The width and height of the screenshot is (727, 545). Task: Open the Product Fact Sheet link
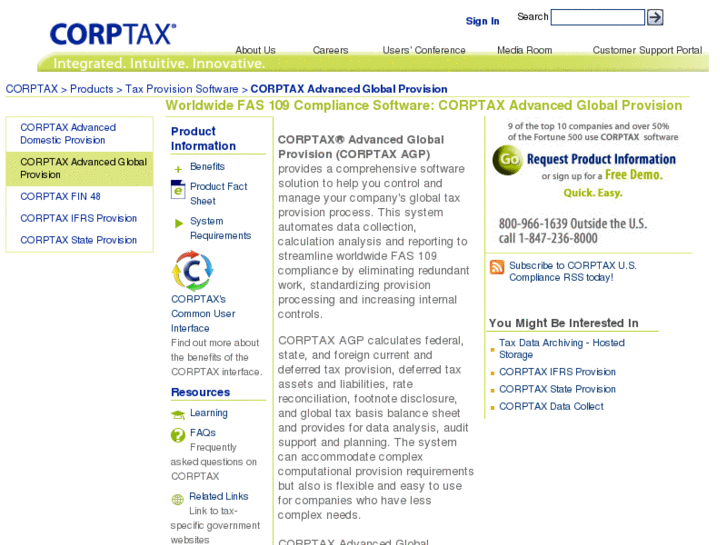[218, 193]
